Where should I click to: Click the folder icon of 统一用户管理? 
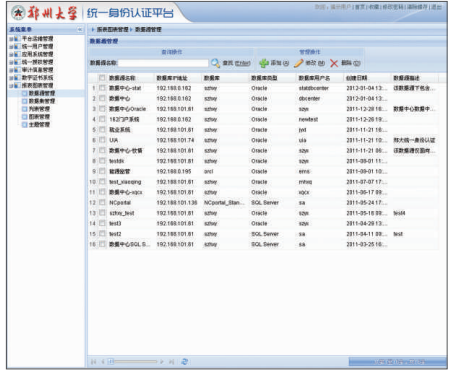point(17,46)
